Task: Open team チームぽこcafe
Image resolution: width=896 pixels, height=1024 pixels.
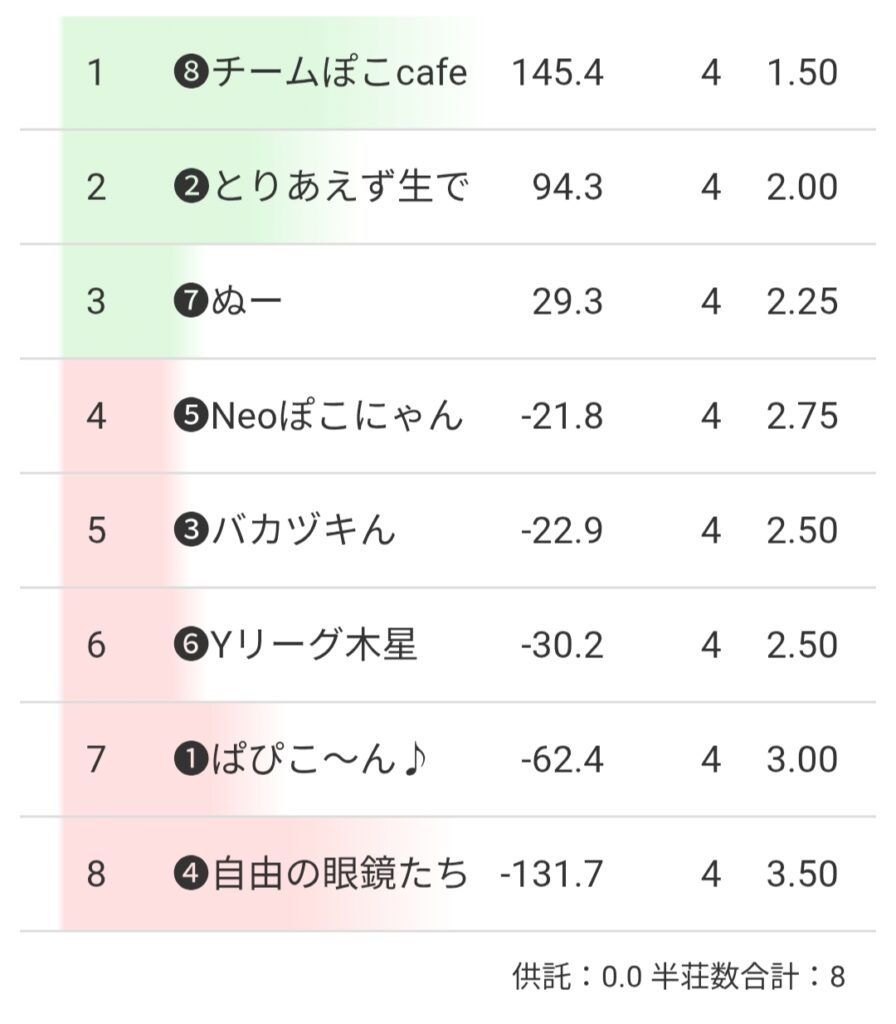Action: 339,73
